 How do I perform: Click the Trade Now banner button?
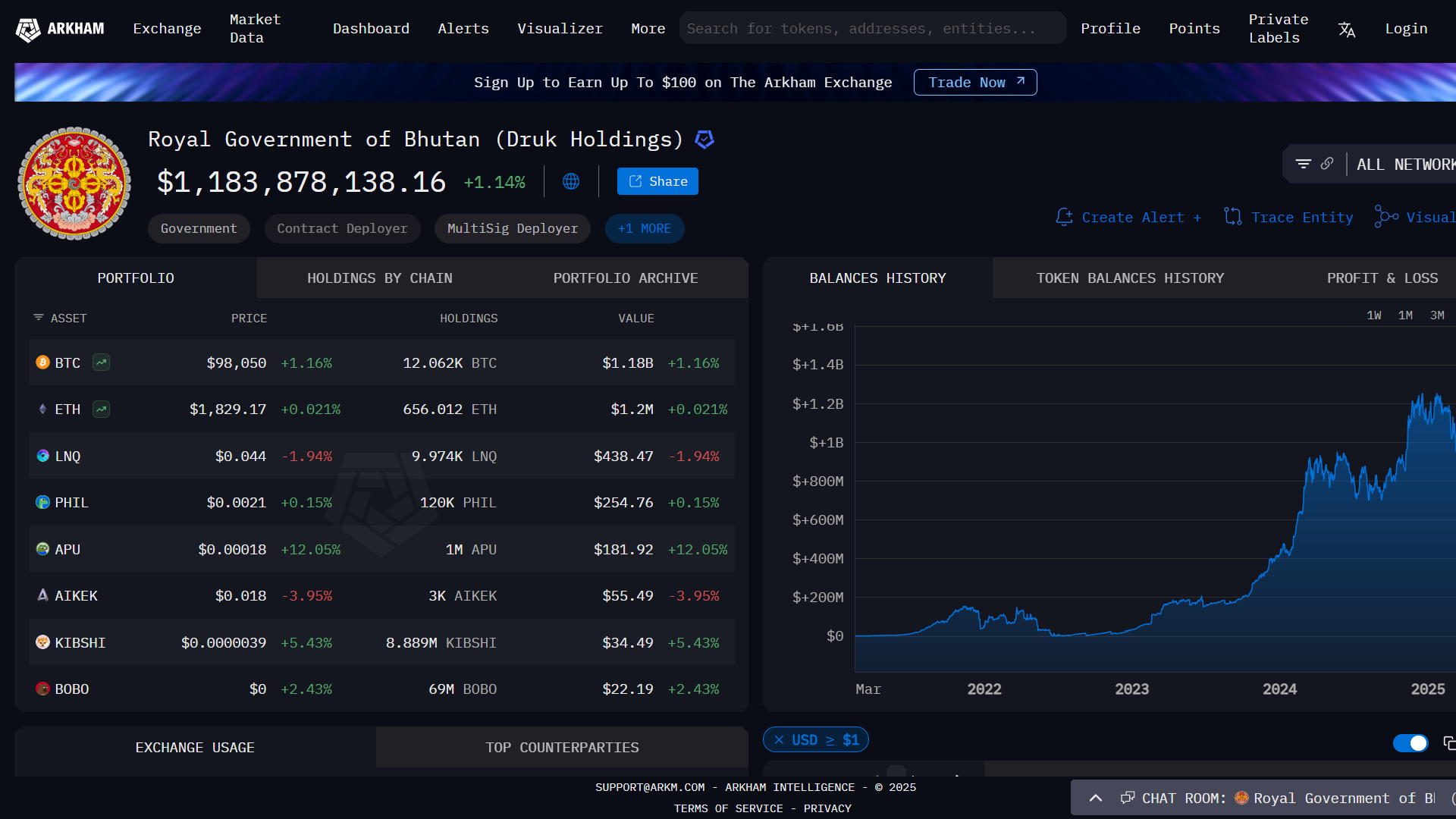pyautogui.click(x=975, y=83)
